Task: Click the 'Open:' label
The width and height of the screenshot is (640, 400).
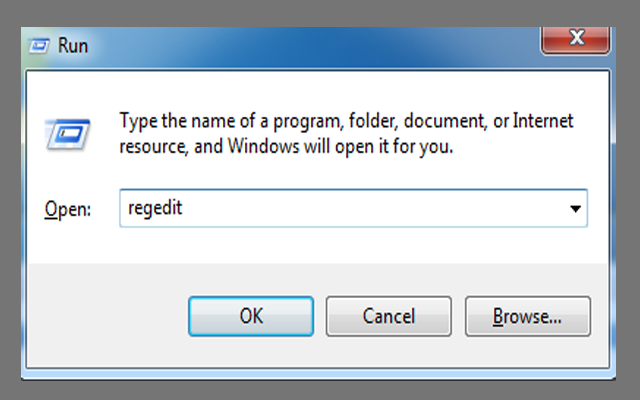Action: 67,210
